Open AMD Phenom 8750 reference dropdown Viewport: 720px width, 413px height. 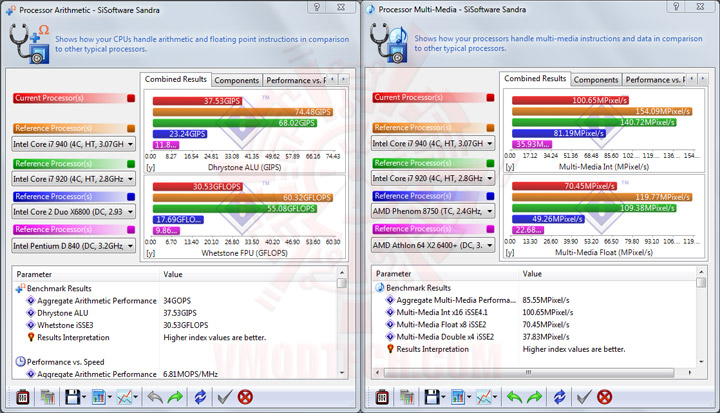pyautogui.click(x=433, y=211)
